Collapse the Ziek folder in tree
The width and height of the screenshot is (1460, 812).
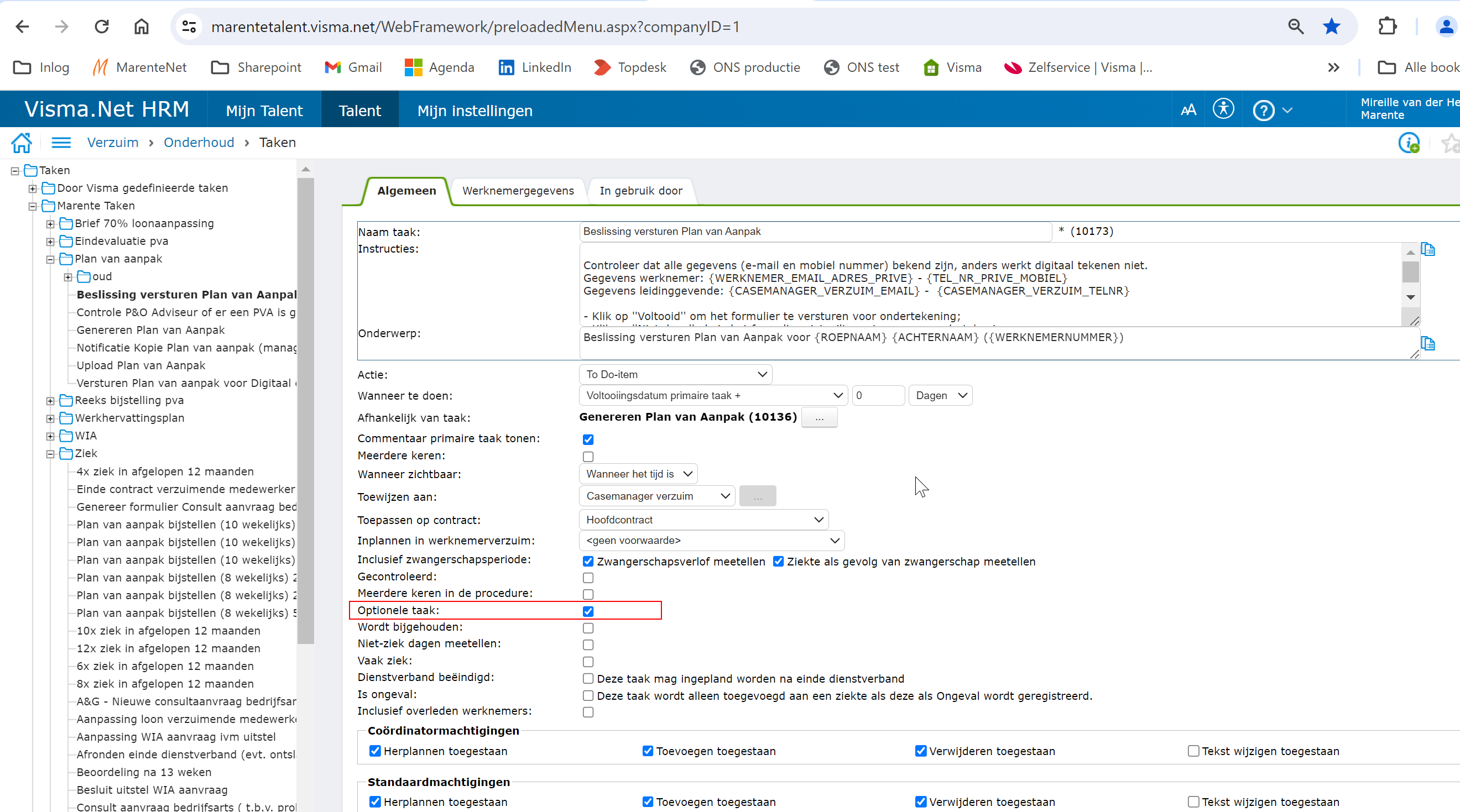pos(50,454)
